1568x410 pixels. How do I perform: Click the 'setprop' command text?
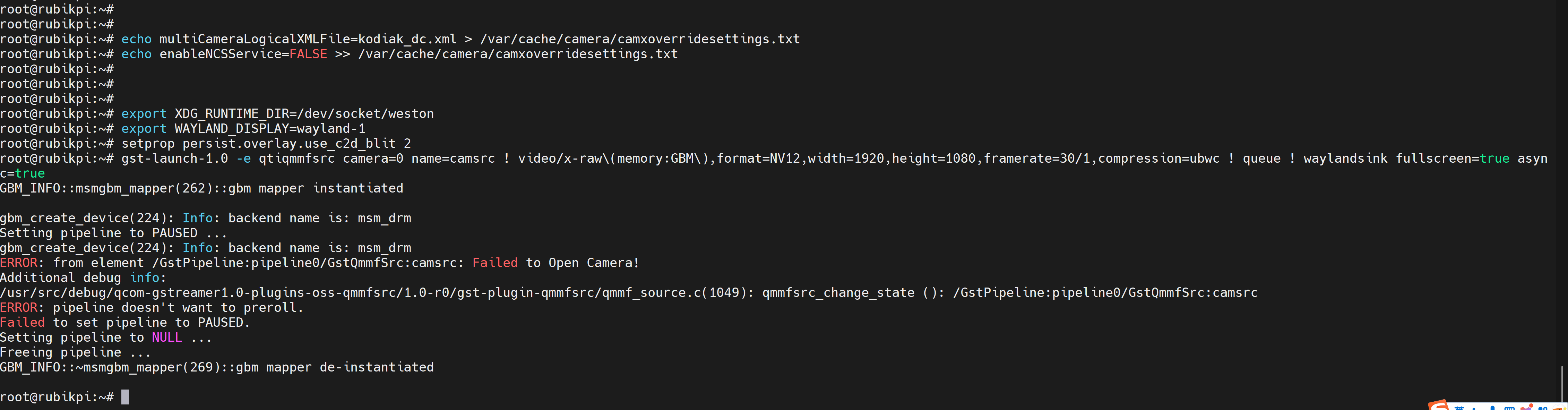148,144
